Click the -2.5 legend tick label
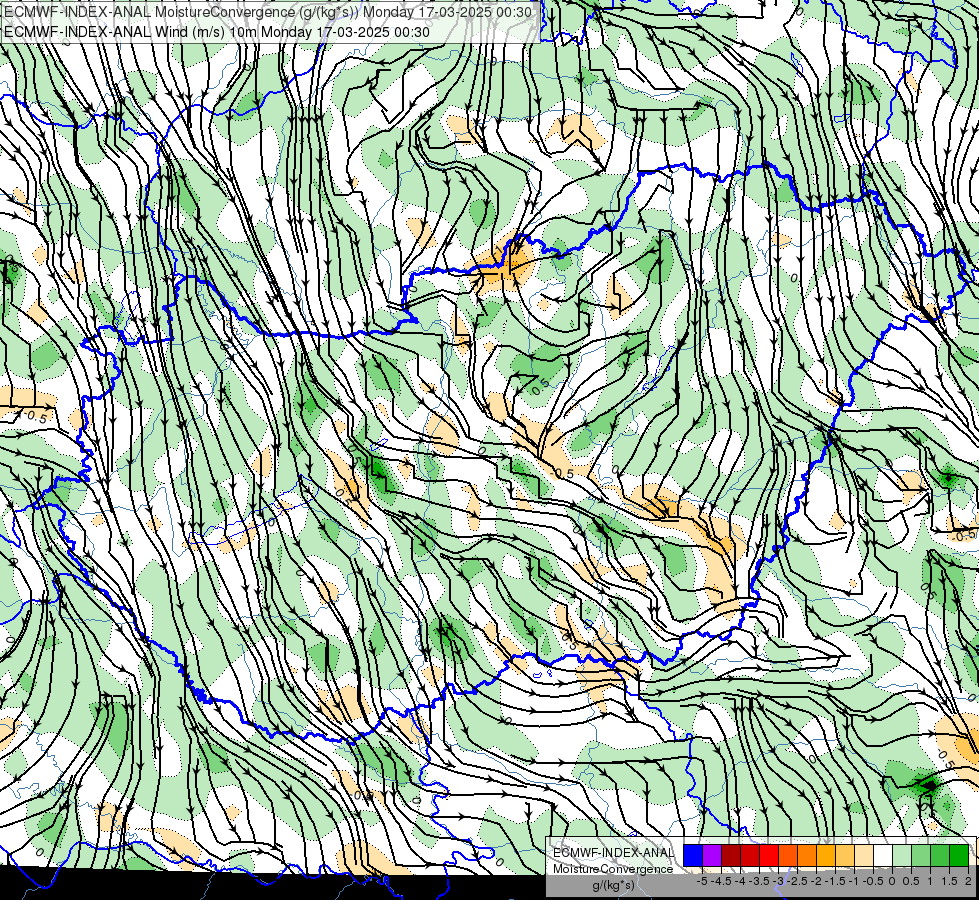Image resolution: width=979 pixels, height=900 pixels. tap(797, 881)
